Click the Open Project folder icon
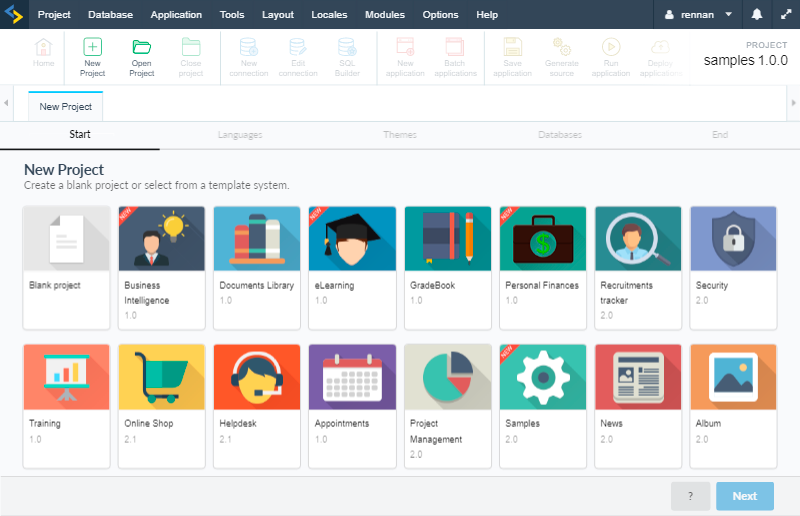This screenshot has width=800, height=516. point(142,47)
